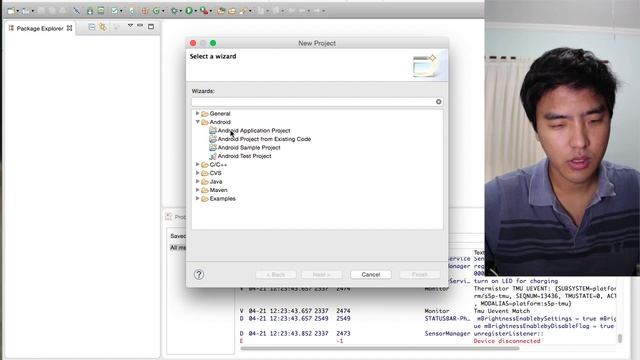The width and height of the screenshot is (640, 360).
Task: Select the C/C++ folder row
Action: [214, 164]
